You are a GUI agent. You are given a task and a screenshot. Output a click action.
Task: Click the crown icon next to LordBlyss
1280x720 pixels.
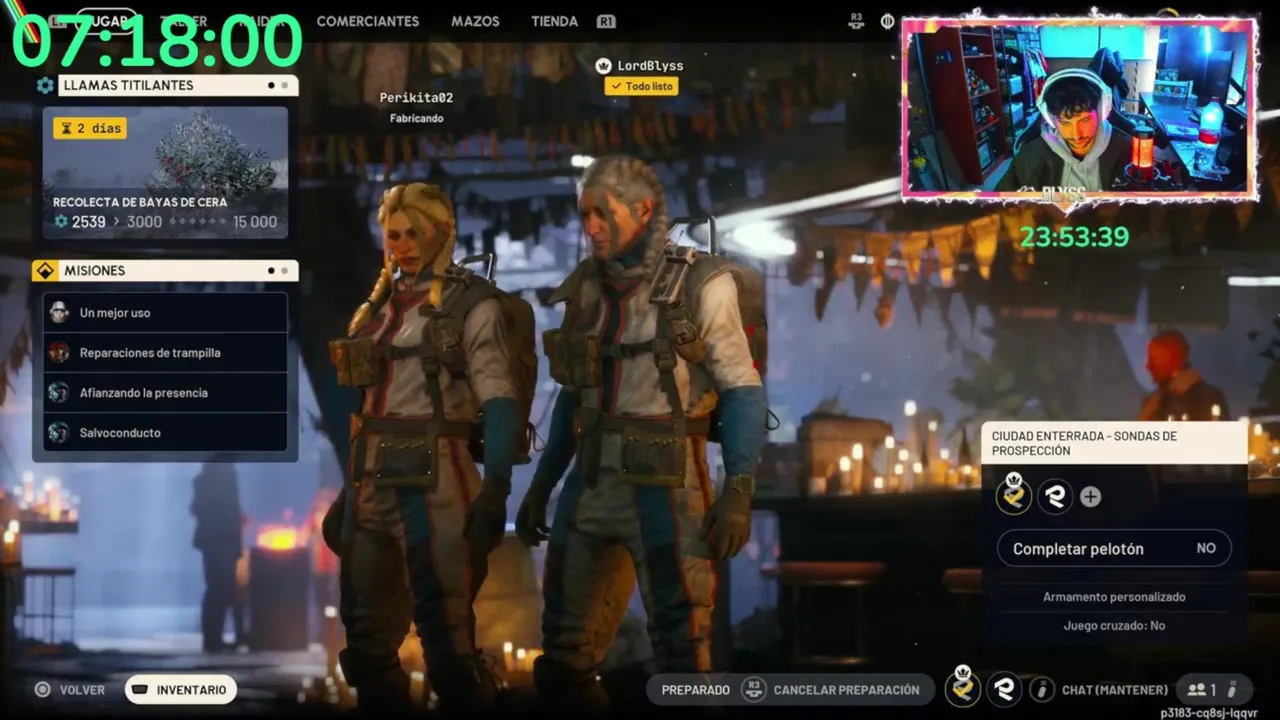603,65
